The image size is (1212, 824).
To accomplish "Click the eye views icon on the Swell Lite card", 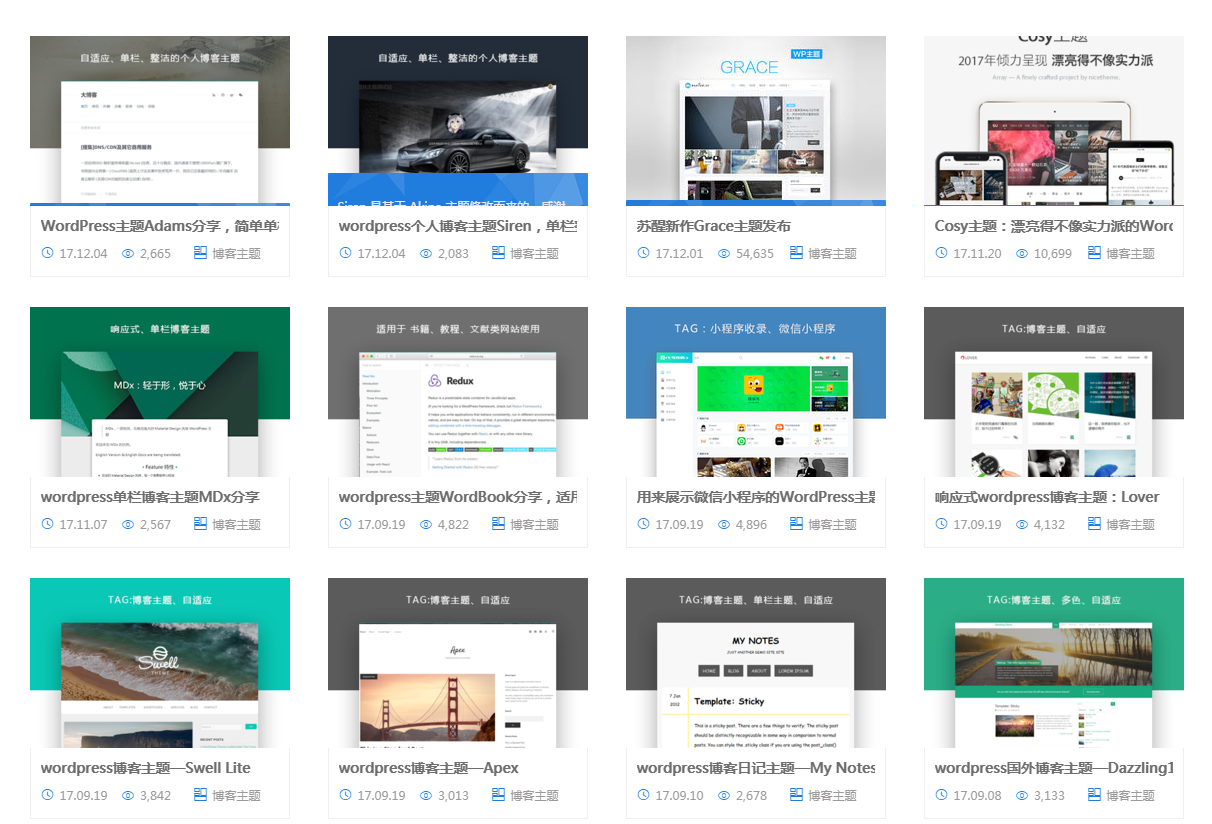I will pos(128,795).
